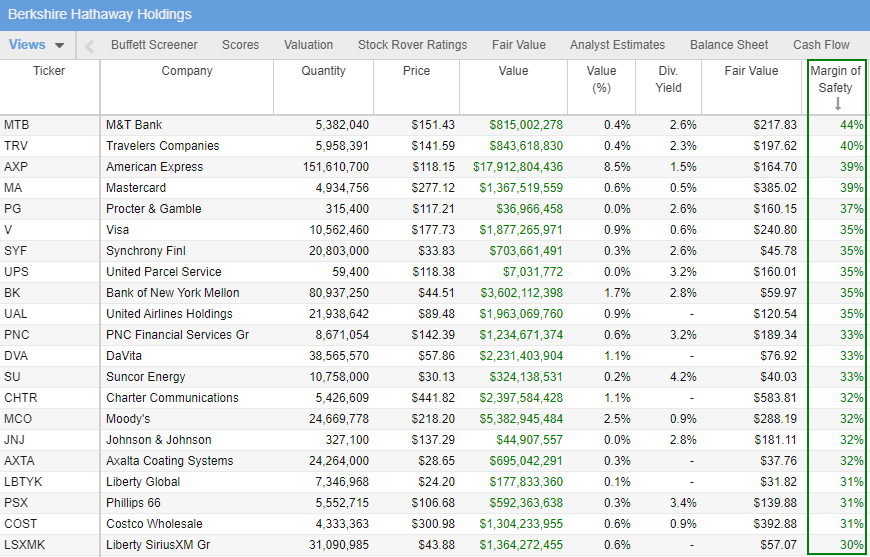Image resolution: width=870 pixels, height=557 pixels.
Task: Click the 2.5% Moody's value percent
Action: pos(617,419)
